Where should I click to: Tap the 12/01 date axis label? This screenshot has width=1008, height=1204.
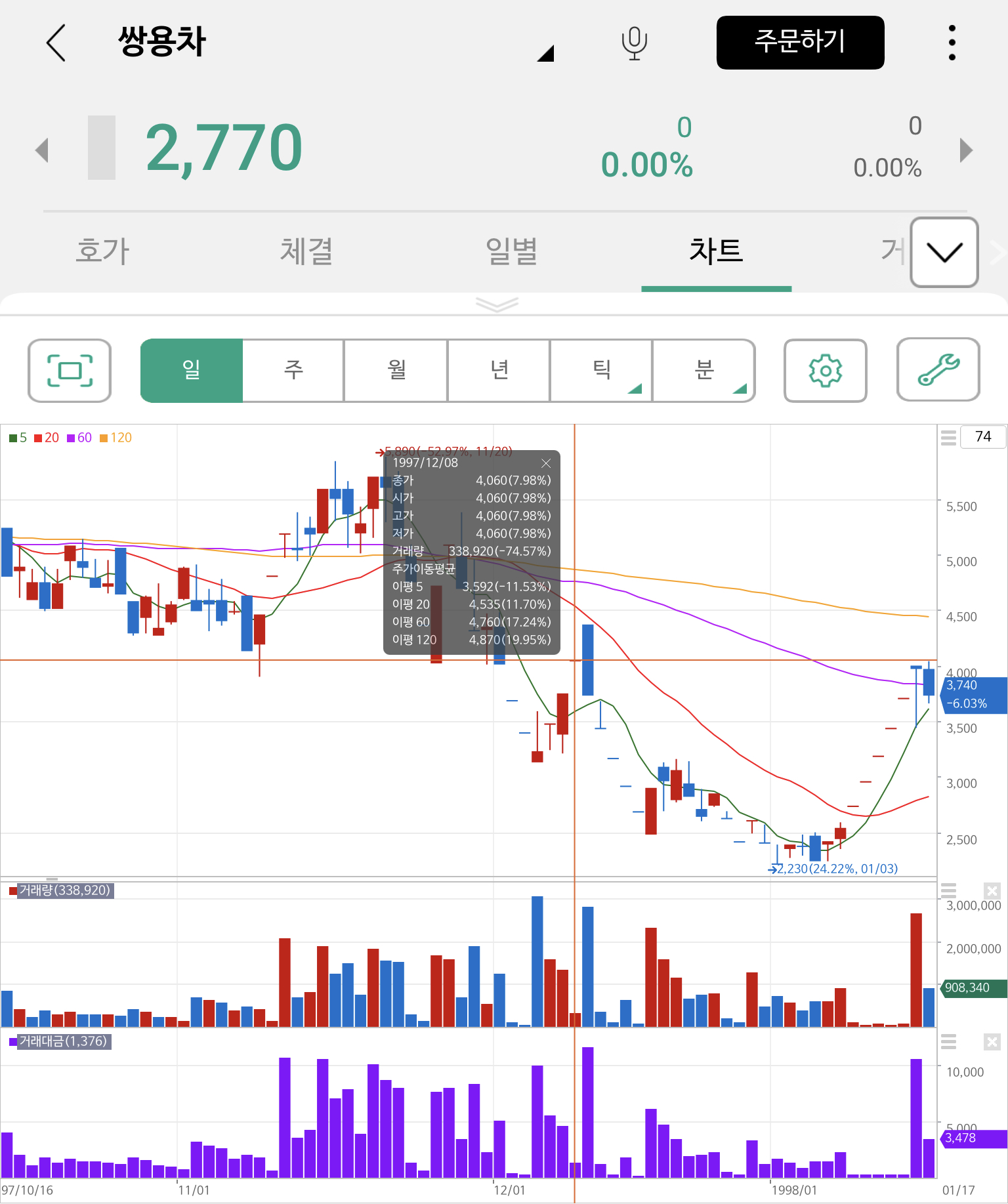point(509,1190)
